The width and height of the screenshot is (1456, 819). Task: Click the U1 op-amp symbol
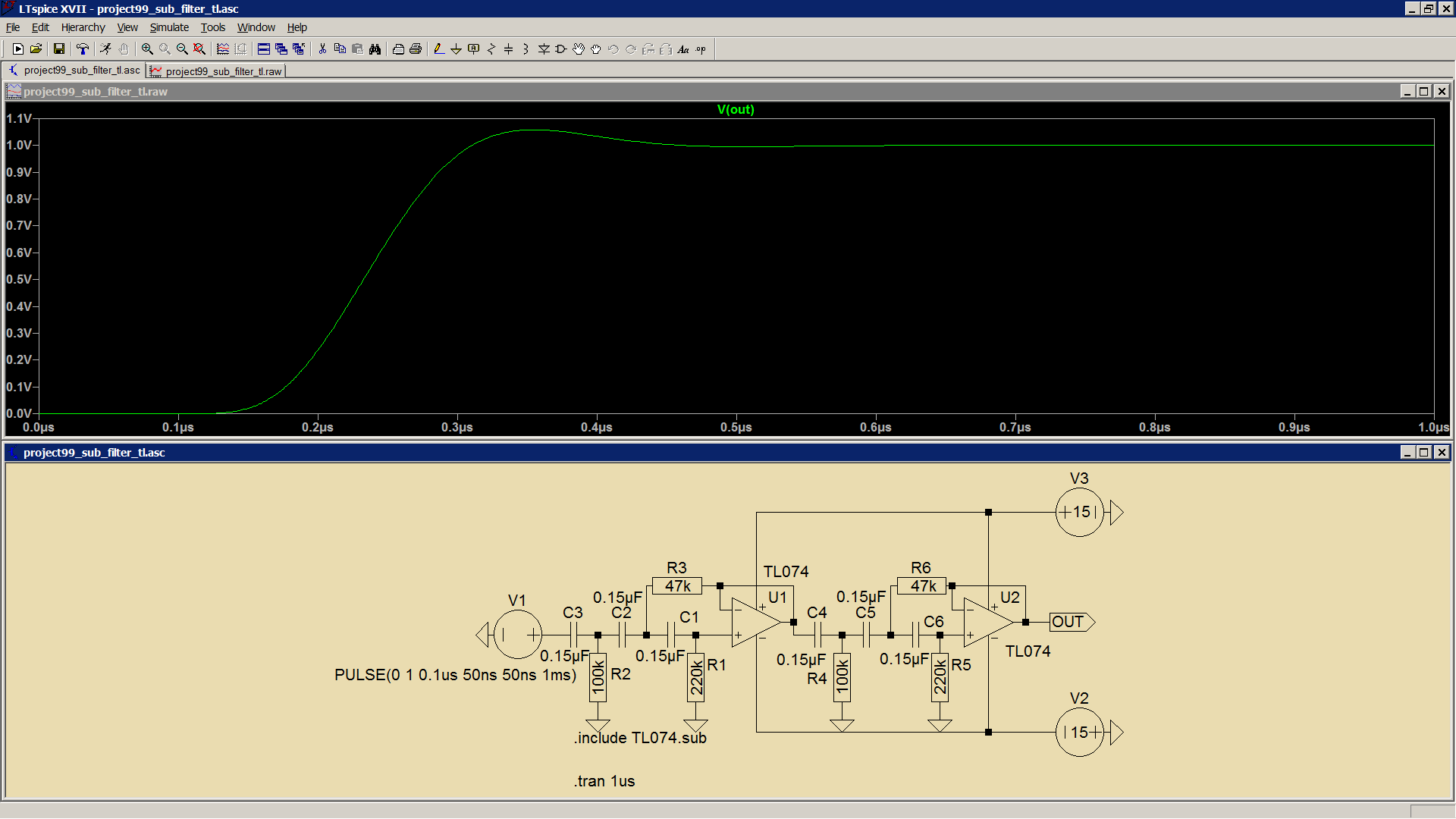(x=756, y=622)
